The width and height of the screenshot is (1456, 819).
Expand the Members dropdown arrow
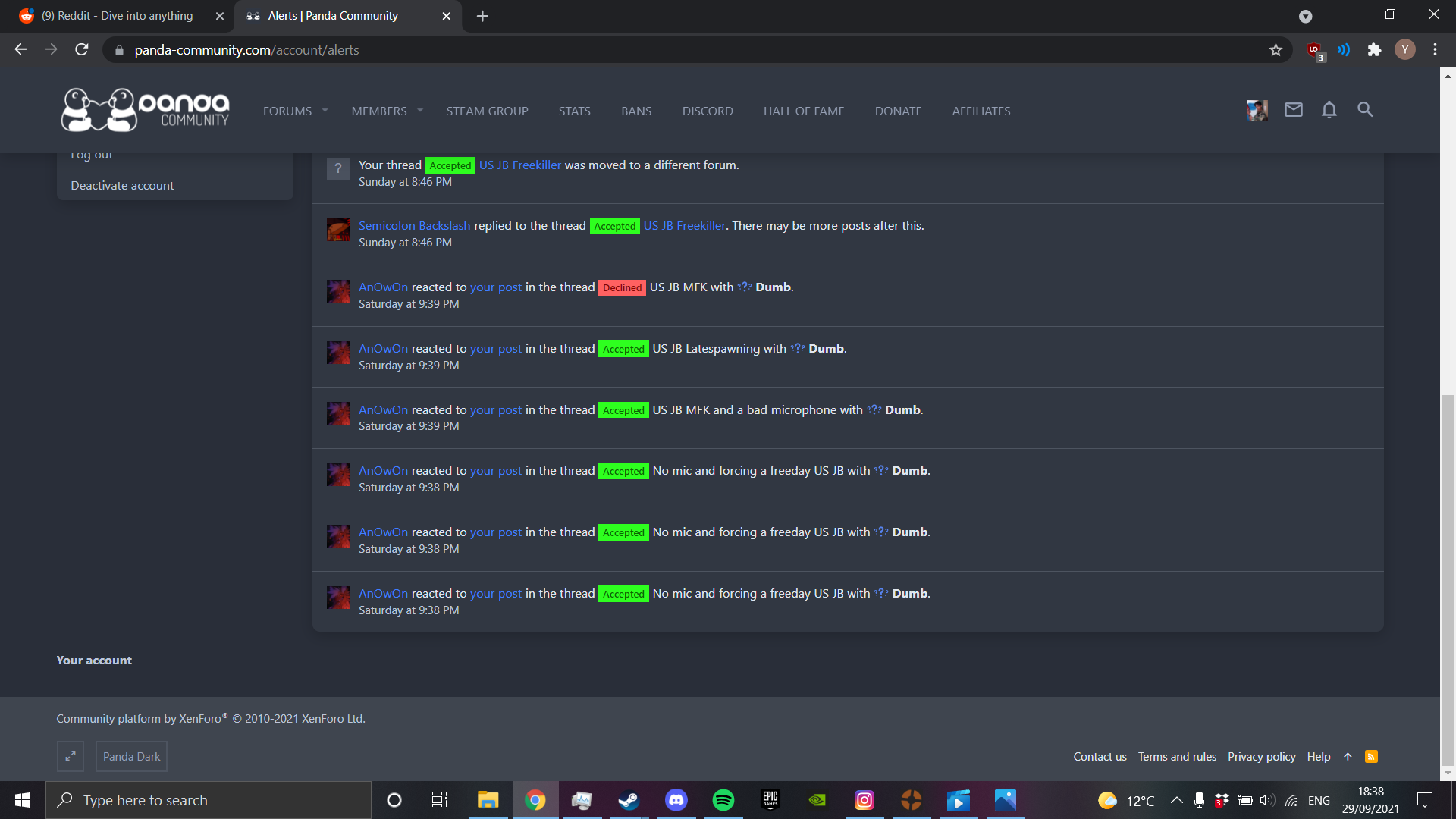coord(420,111)
